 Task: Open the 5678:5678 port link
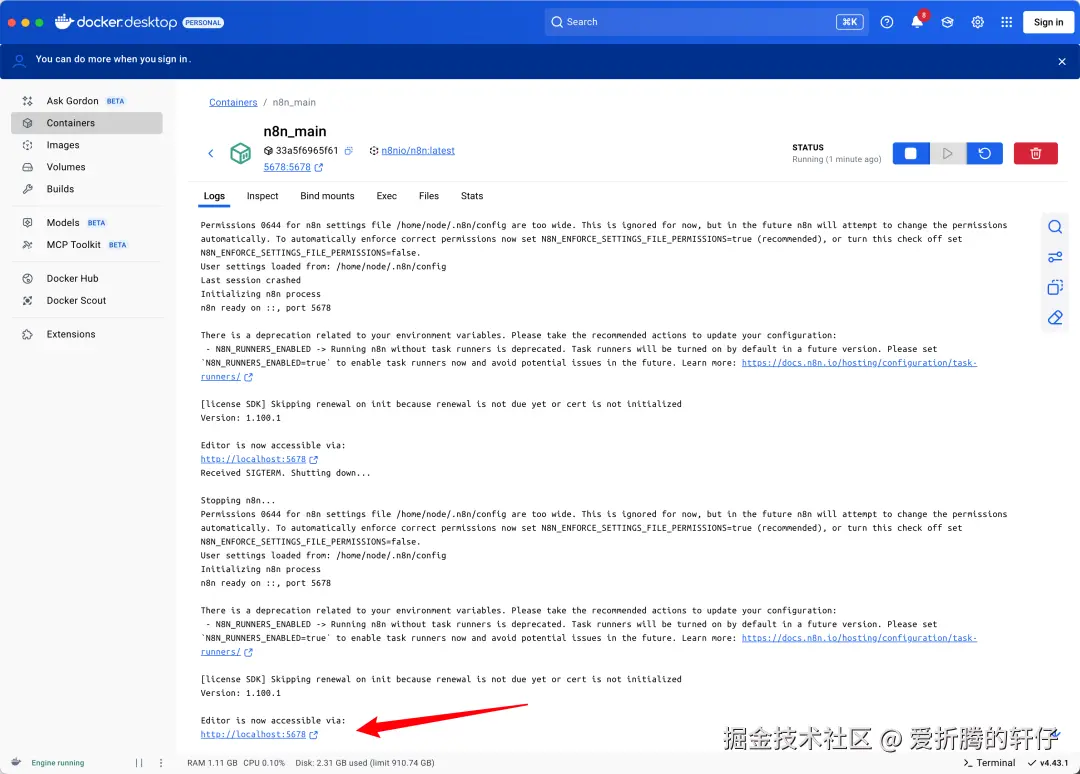(x=287, y=167)
